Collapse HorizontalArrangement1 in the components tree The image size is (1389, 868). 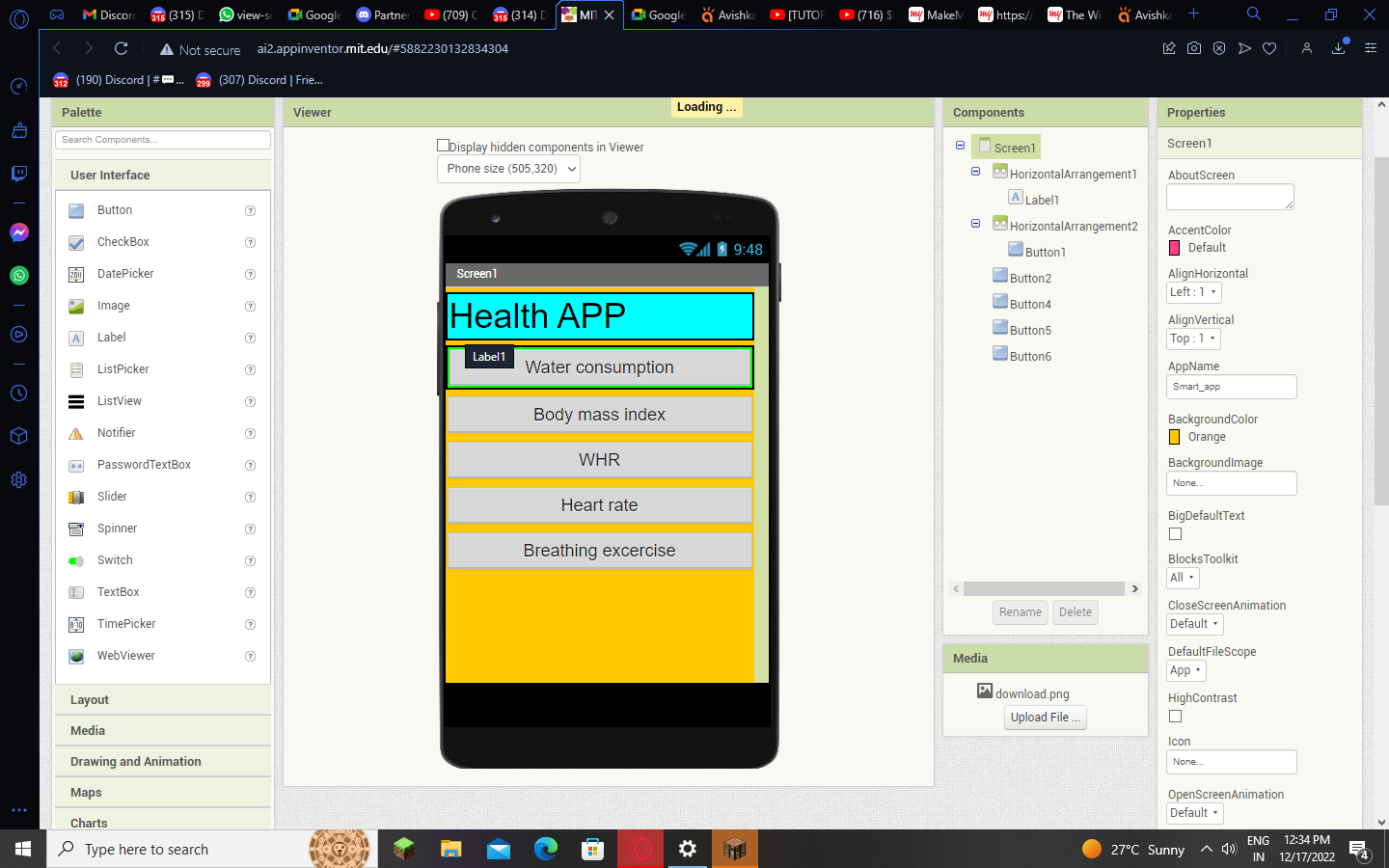pyautogui.click(x=974, y=173)
